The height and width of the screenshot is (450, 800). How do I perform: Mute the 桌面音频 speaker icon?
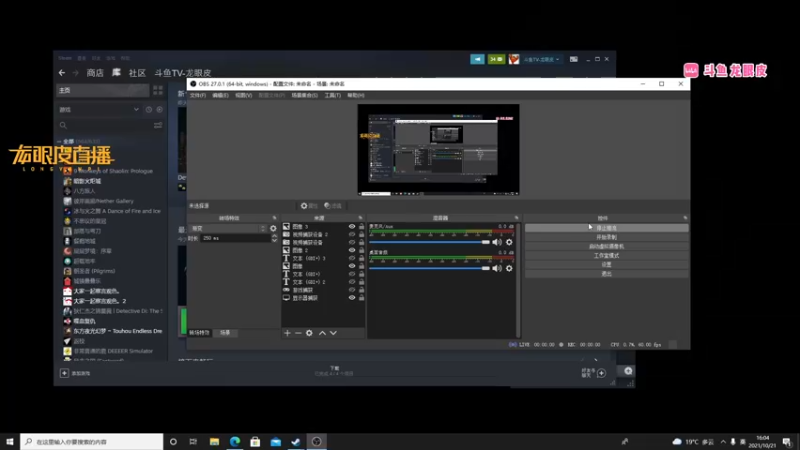tap(497, 268)
